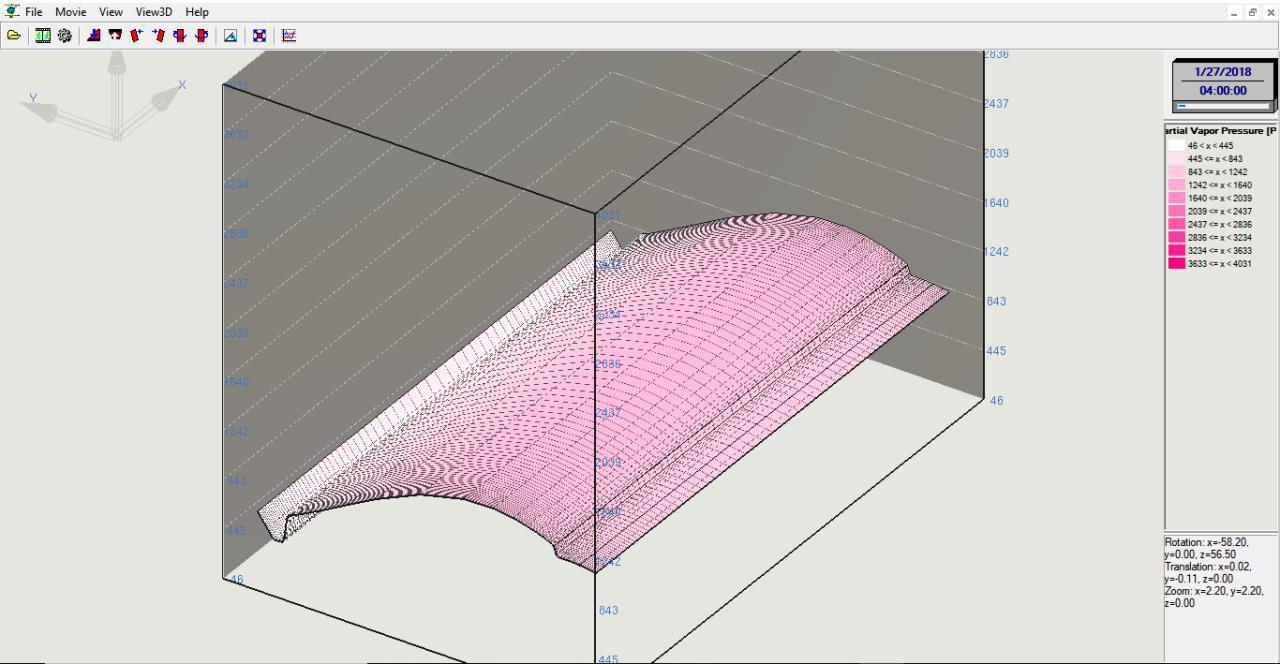The height and width of the screenshot is (664, 1280).
Task: Click the red rotate-right arrow icon
Action: pos(158,35)
